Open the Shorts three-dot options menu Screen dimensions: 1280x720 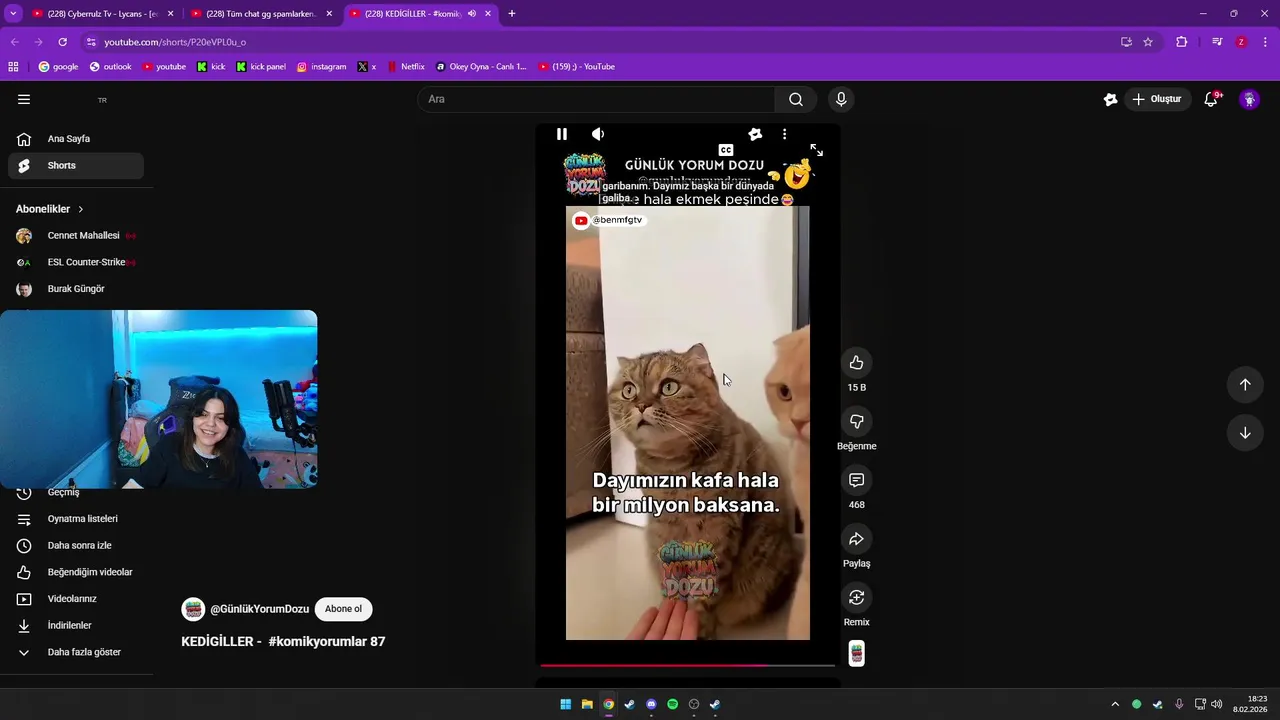(x=784, y=134)
